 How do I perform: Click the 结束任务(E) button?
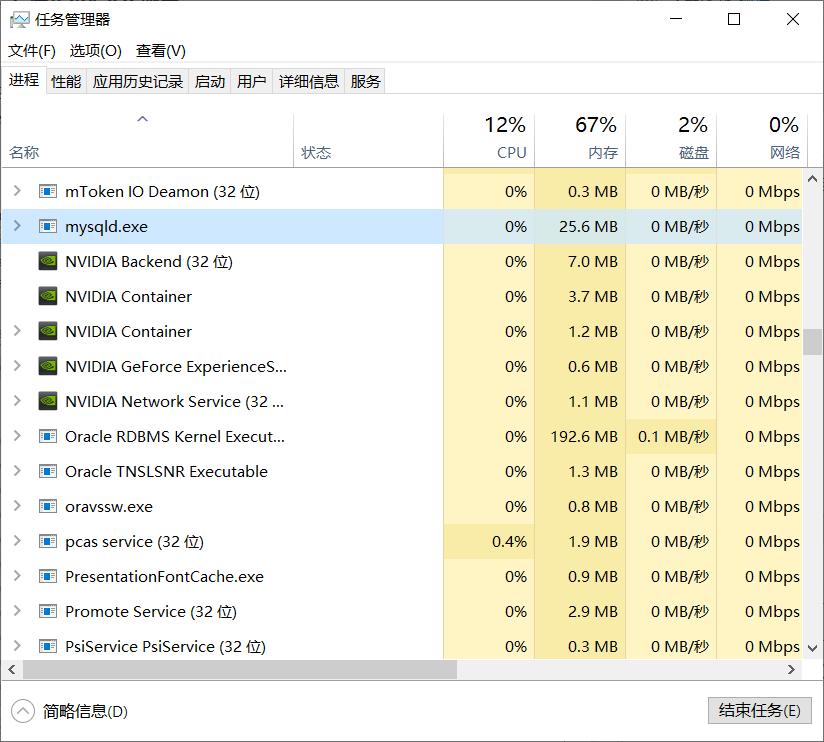click(x=759, y=711)
